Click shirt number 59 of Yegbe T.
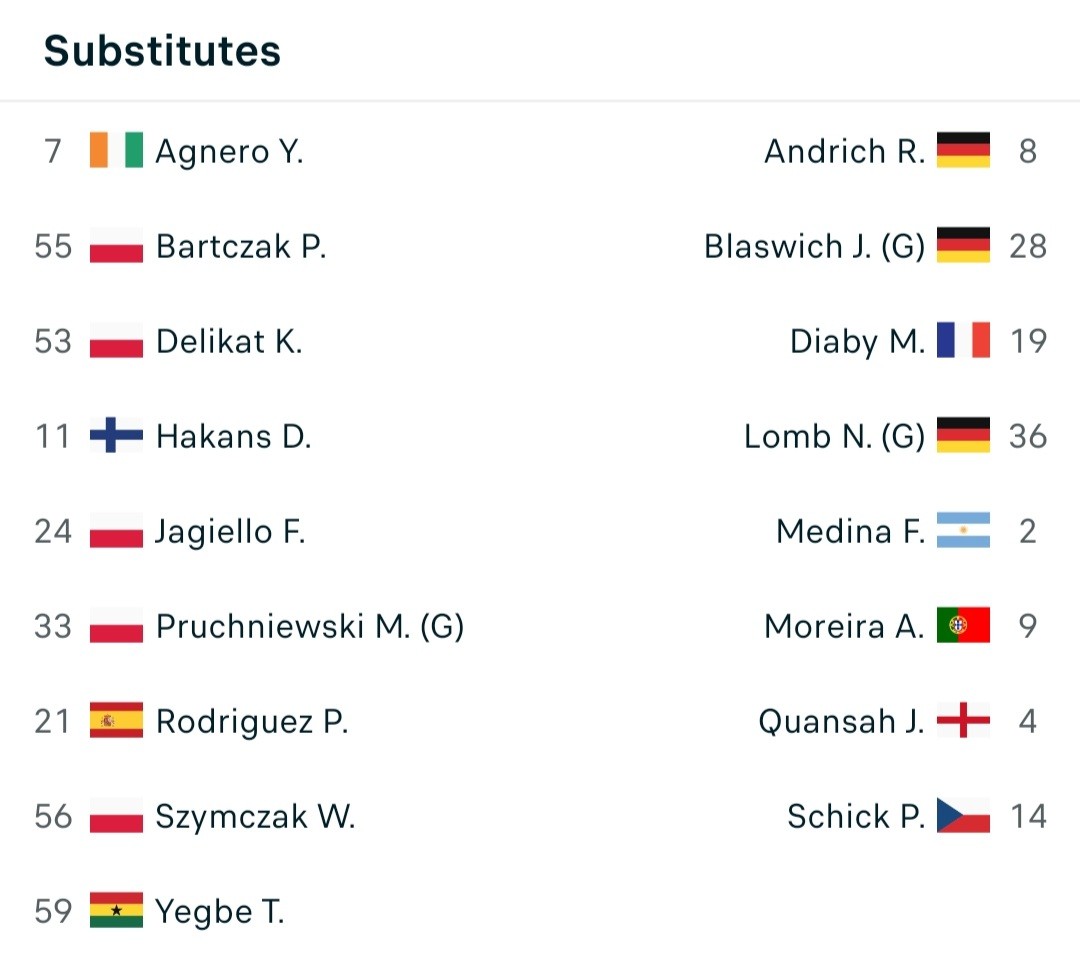 click(53, 911)
